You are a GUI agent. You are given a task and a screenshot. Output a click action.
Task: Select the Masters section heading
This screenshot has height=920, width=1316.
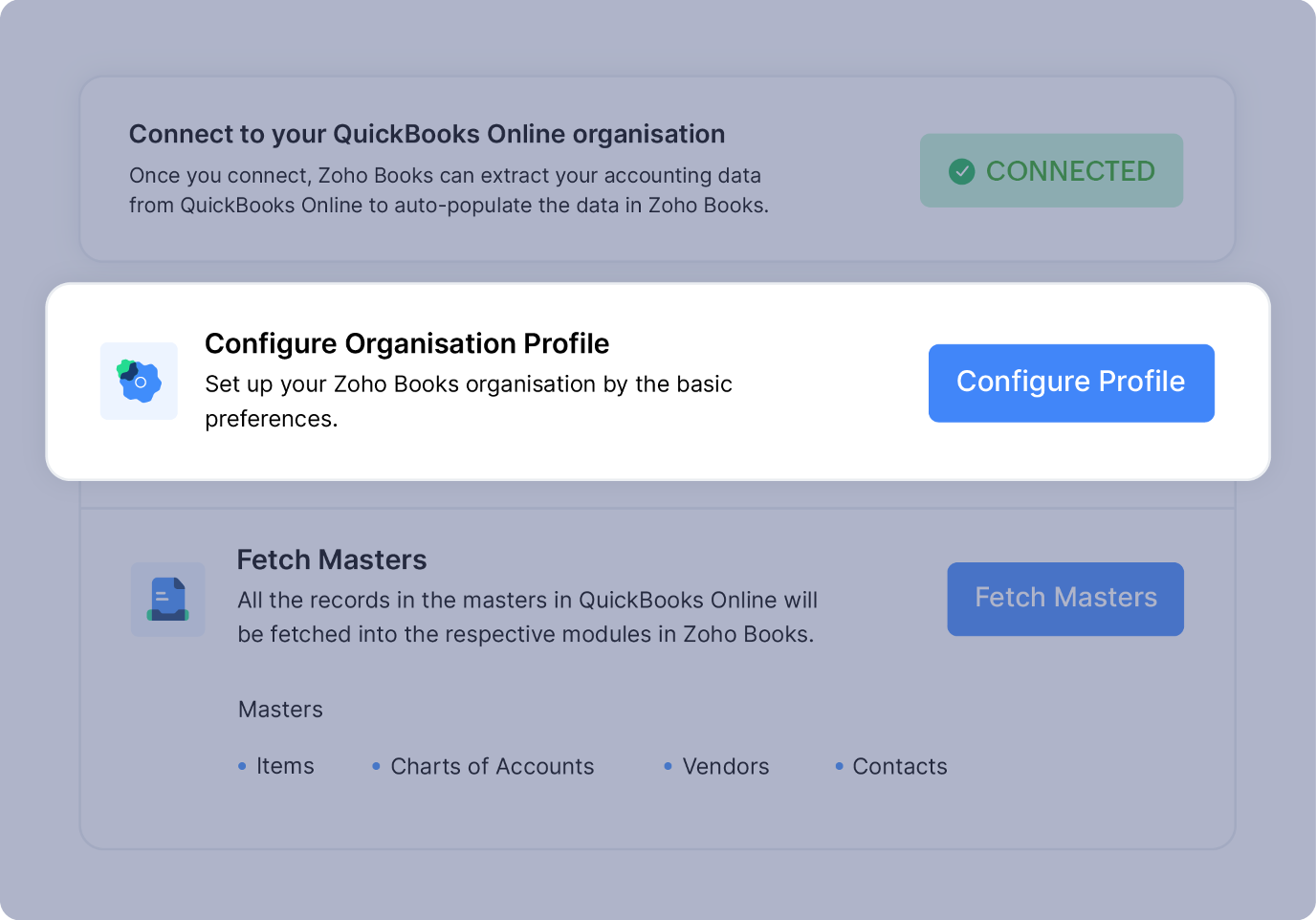[279, 709]
